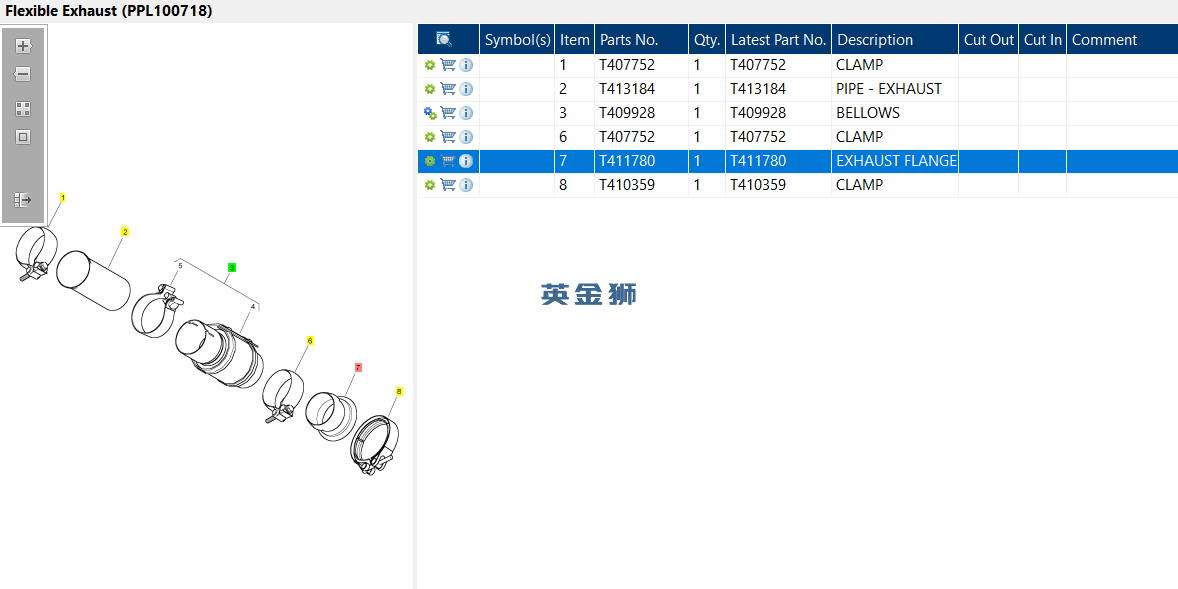Add item 8 CLAMP T410359 to cart
The height and width of the screenshot is (589, 1178).
[x=448, y=185]
